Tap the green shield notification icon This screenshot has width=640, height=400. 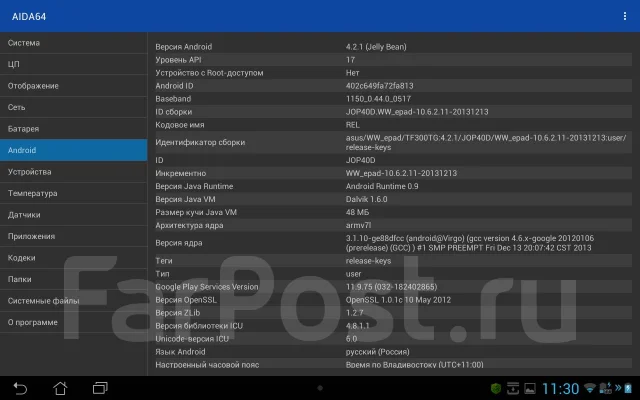[x=496, y=389]
